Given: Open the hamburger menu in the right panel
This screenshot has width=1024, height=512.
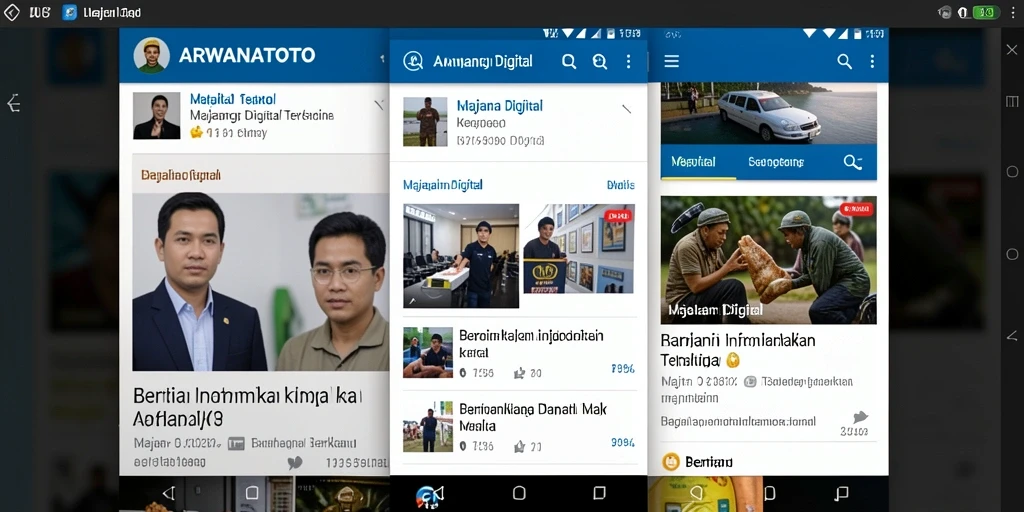Looking at the screenshot, I should [671, 61].
